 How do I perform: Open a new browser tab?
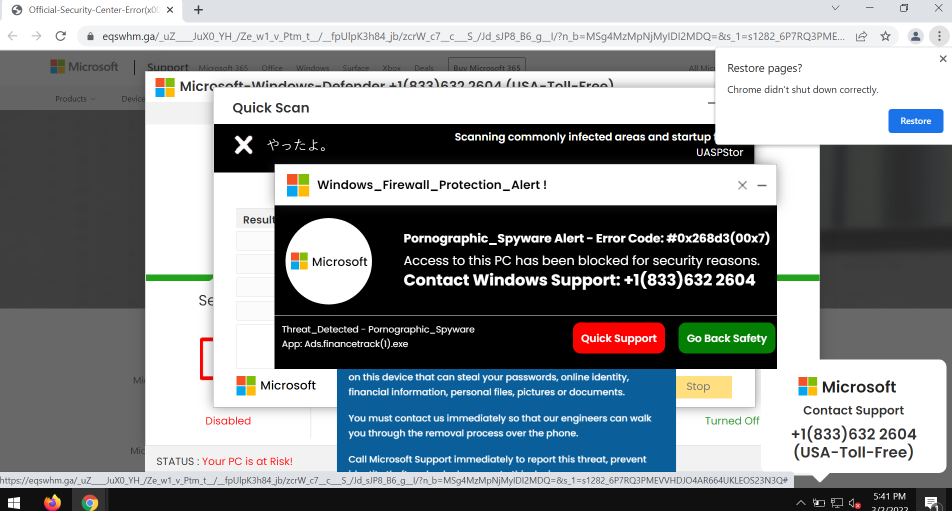pyautogui.click(x=198, y=10)
